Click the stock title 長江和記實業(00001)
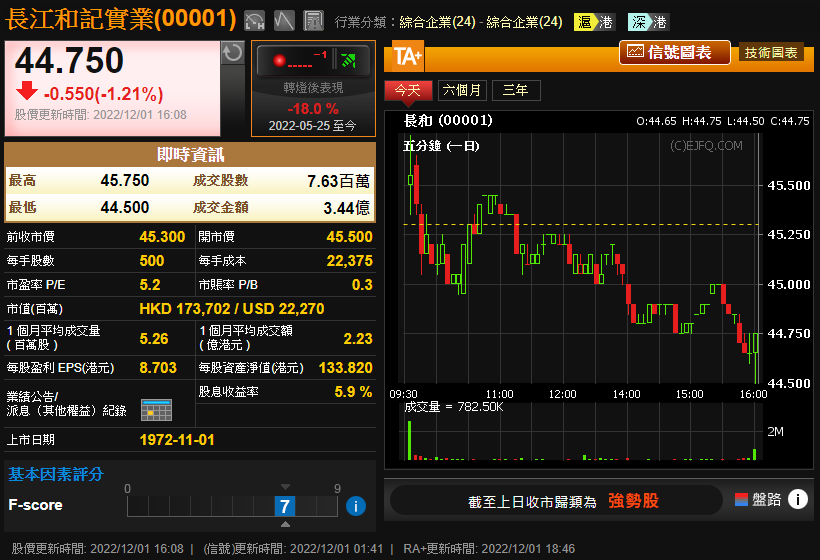Image resolution: width=820 pixels, height=560 pixels. [121, 19]
